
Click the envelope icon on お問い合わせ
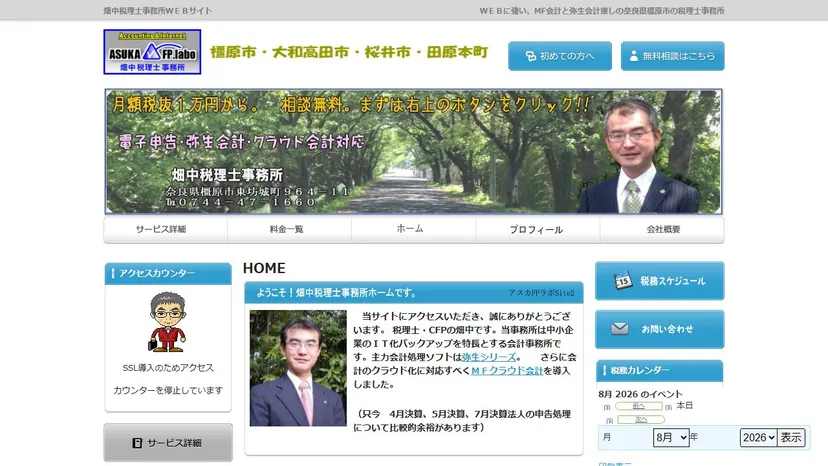tap(620, 329)
